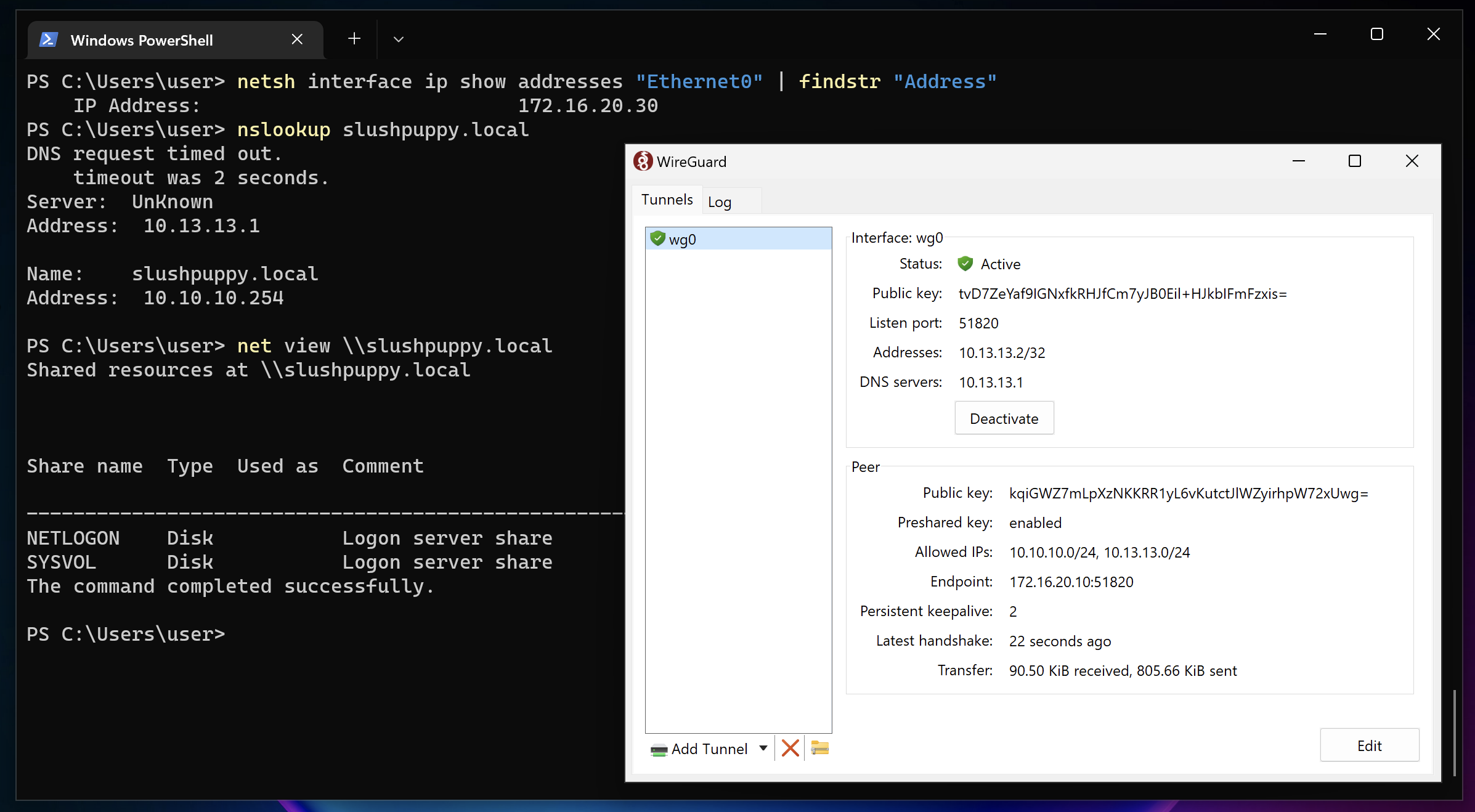Viewport: 1475px width, 812px height.
Task: Close the Windows PowerShell tab
Action: point(297,39)
